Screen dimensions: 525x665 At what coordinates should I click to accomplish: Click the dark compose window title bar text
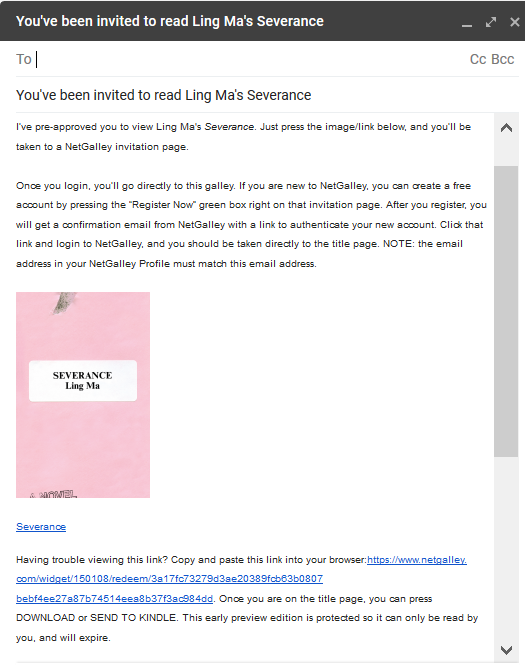point(170,21)
